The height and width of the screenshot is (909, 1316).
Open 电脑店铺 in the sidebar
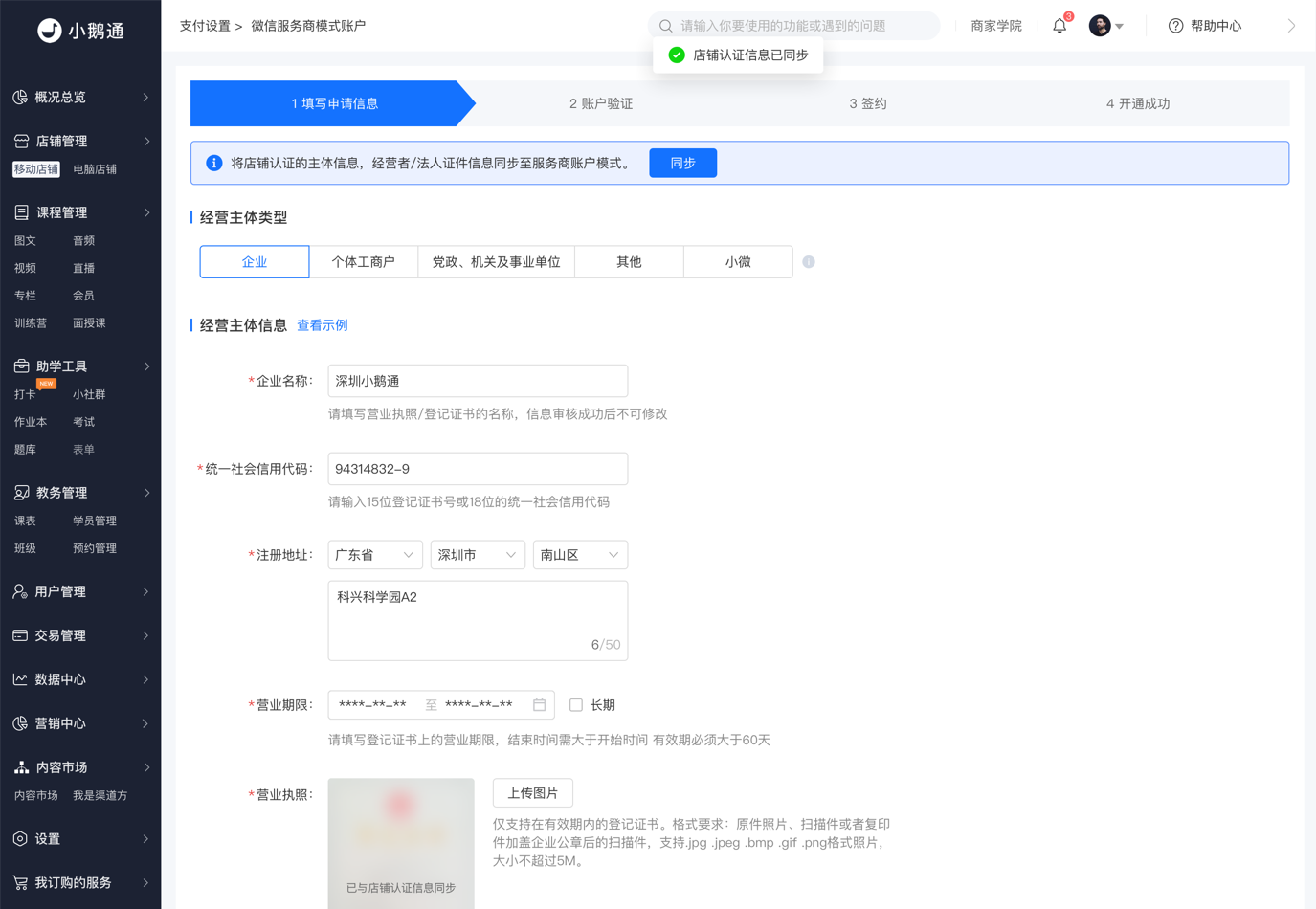pos(95,169)
